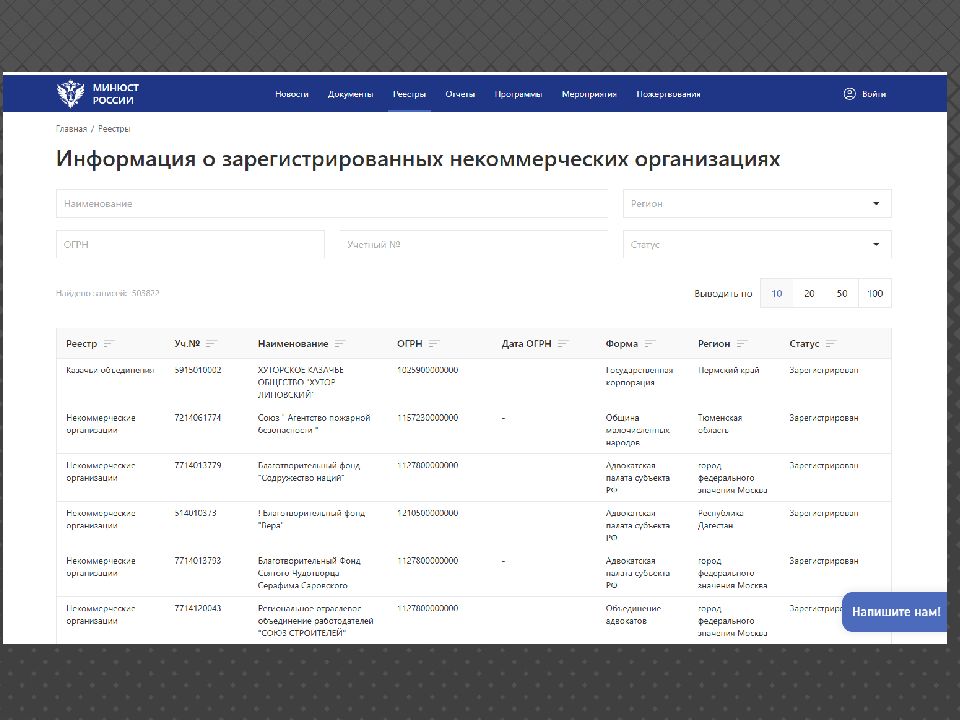Select account number 5915010002 cell
Screen dimensions: 960x720
198,370
